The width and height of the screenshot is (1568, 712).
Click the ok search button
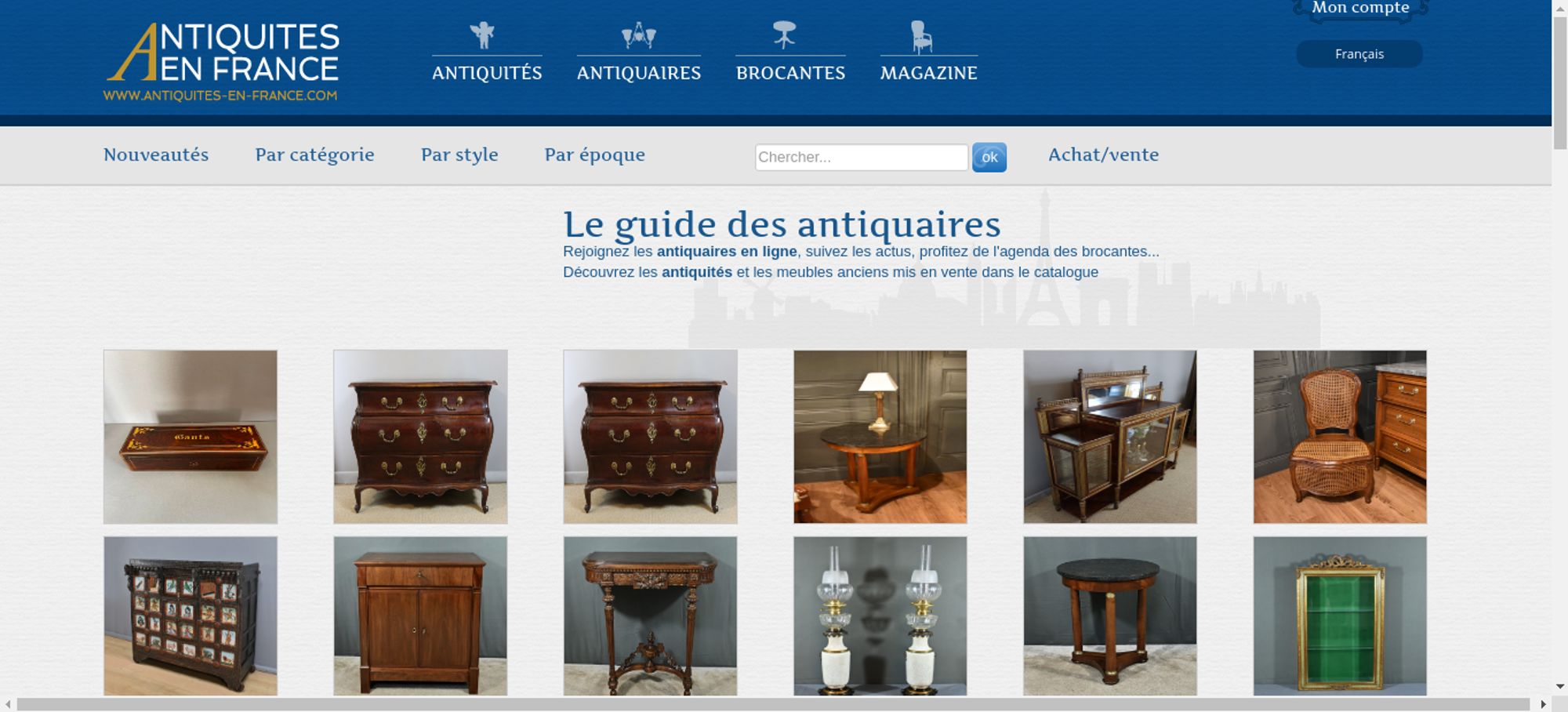(989, 158)
